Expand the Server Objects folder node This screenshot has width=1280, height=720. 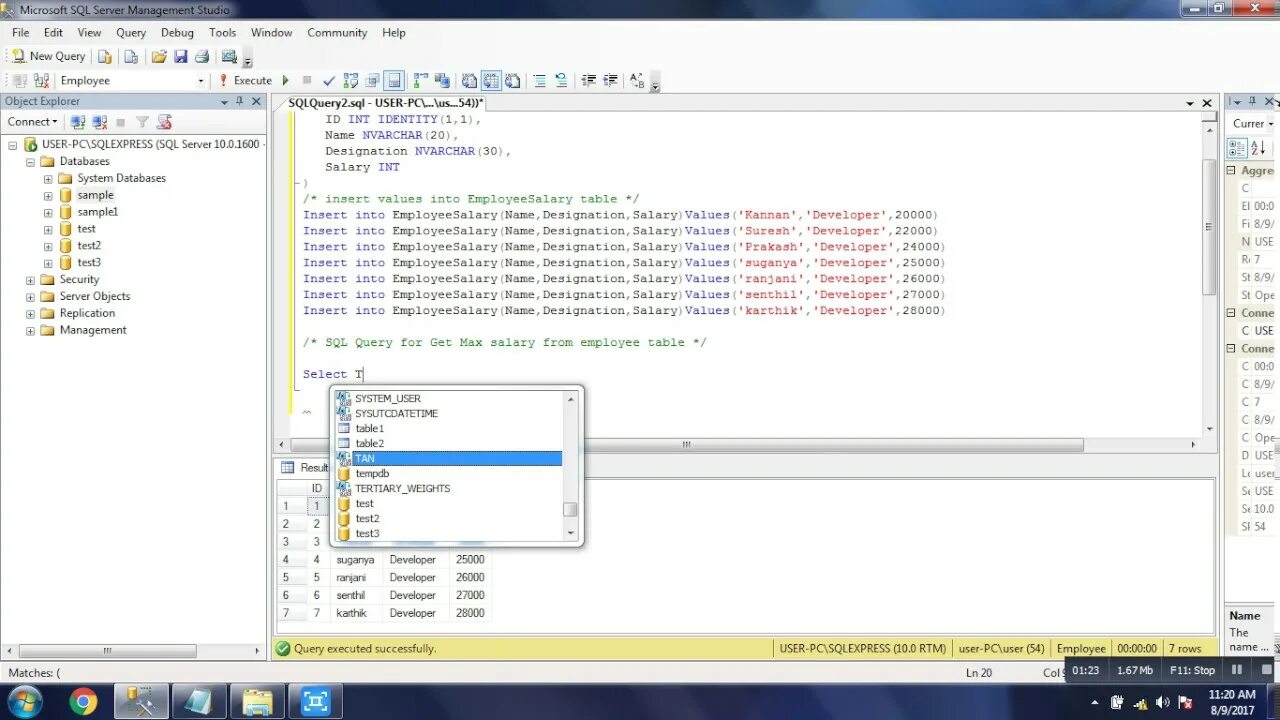(x=30, y=296)
